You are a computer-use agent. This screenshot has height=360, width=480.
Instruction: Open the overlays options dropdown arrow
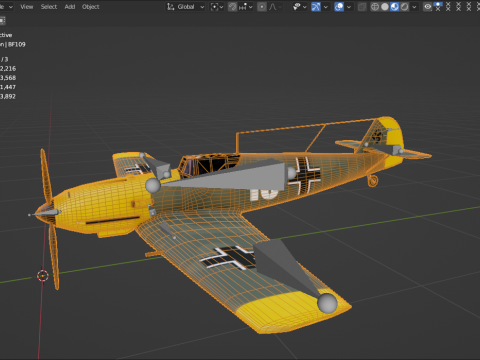tap(349, 7)
